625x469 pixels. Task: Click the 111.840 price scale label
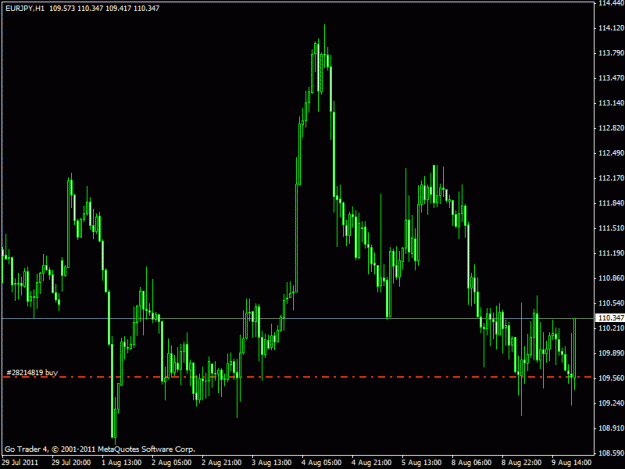611,203
